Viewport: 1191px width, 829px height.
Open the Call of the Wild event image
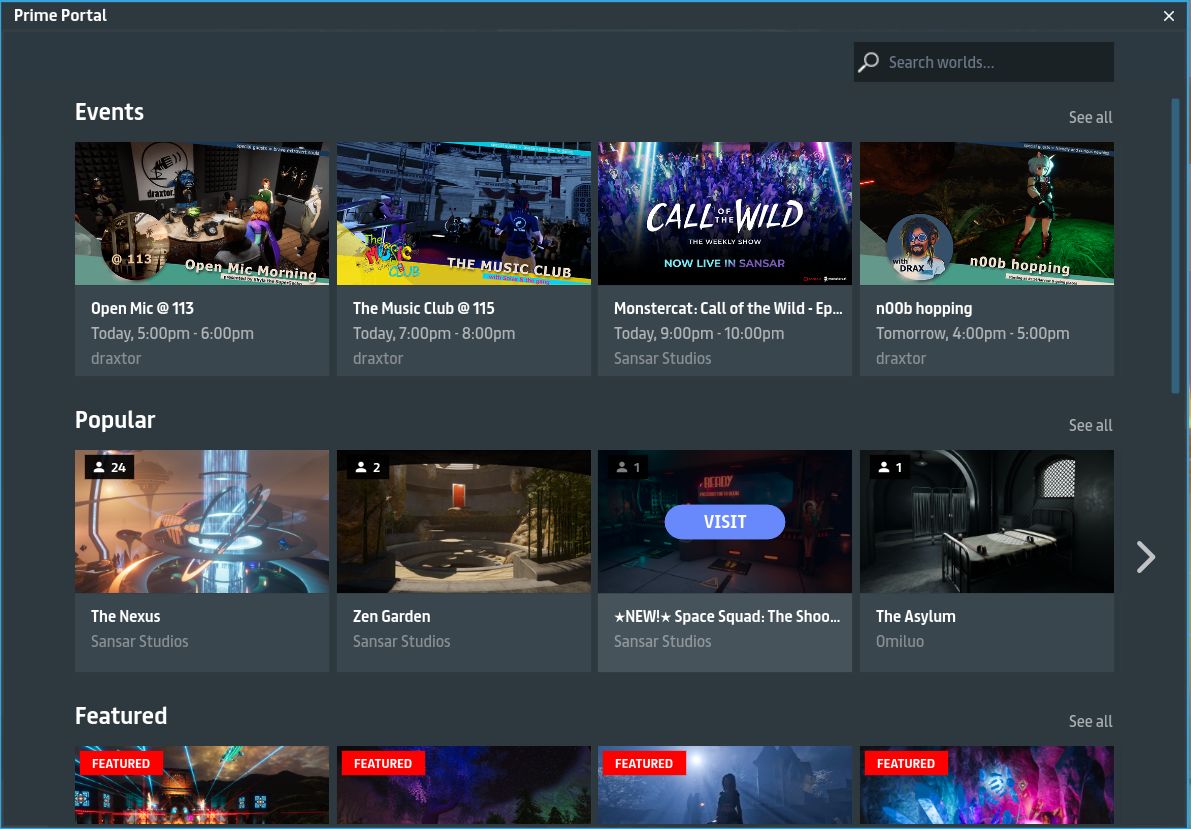click(725, 213)
